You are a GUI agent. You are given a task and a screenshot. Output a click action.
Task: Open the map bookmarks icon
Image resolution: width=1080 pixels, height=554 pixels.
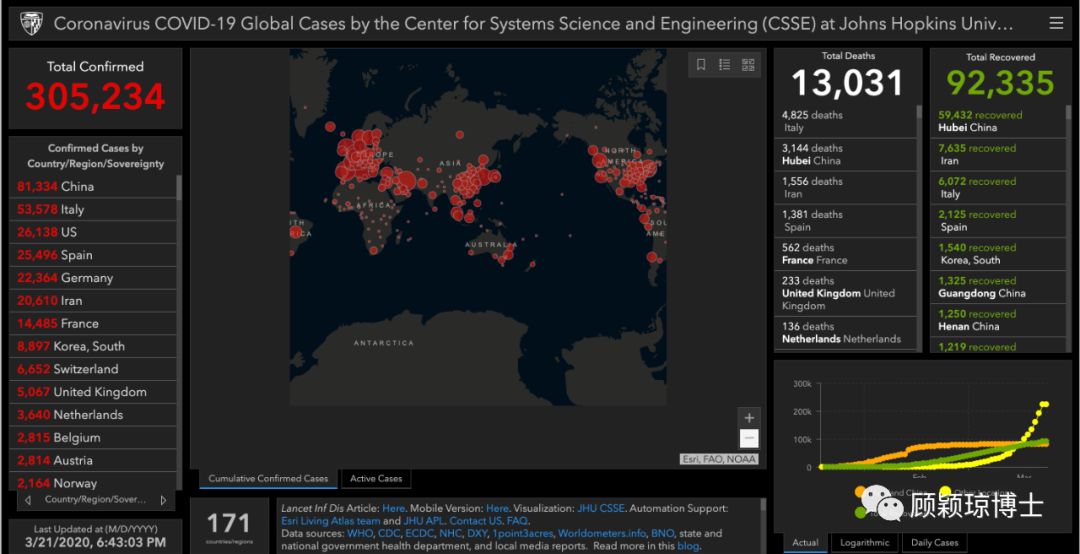point(701,65)
